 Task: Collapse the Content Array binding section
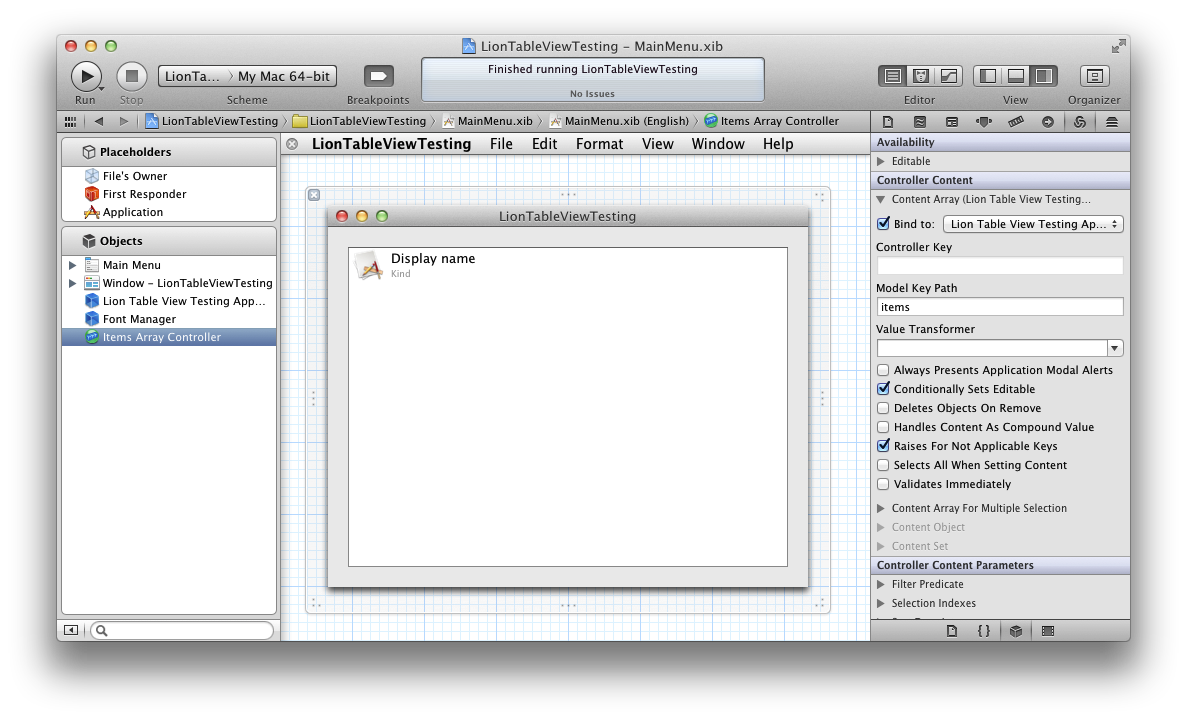(880, 199)
